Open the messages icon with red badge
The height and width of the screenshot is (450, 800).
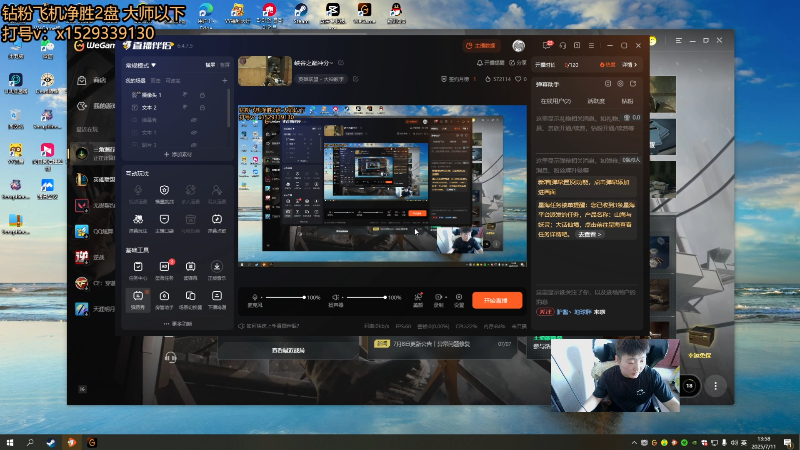point(547,45)
